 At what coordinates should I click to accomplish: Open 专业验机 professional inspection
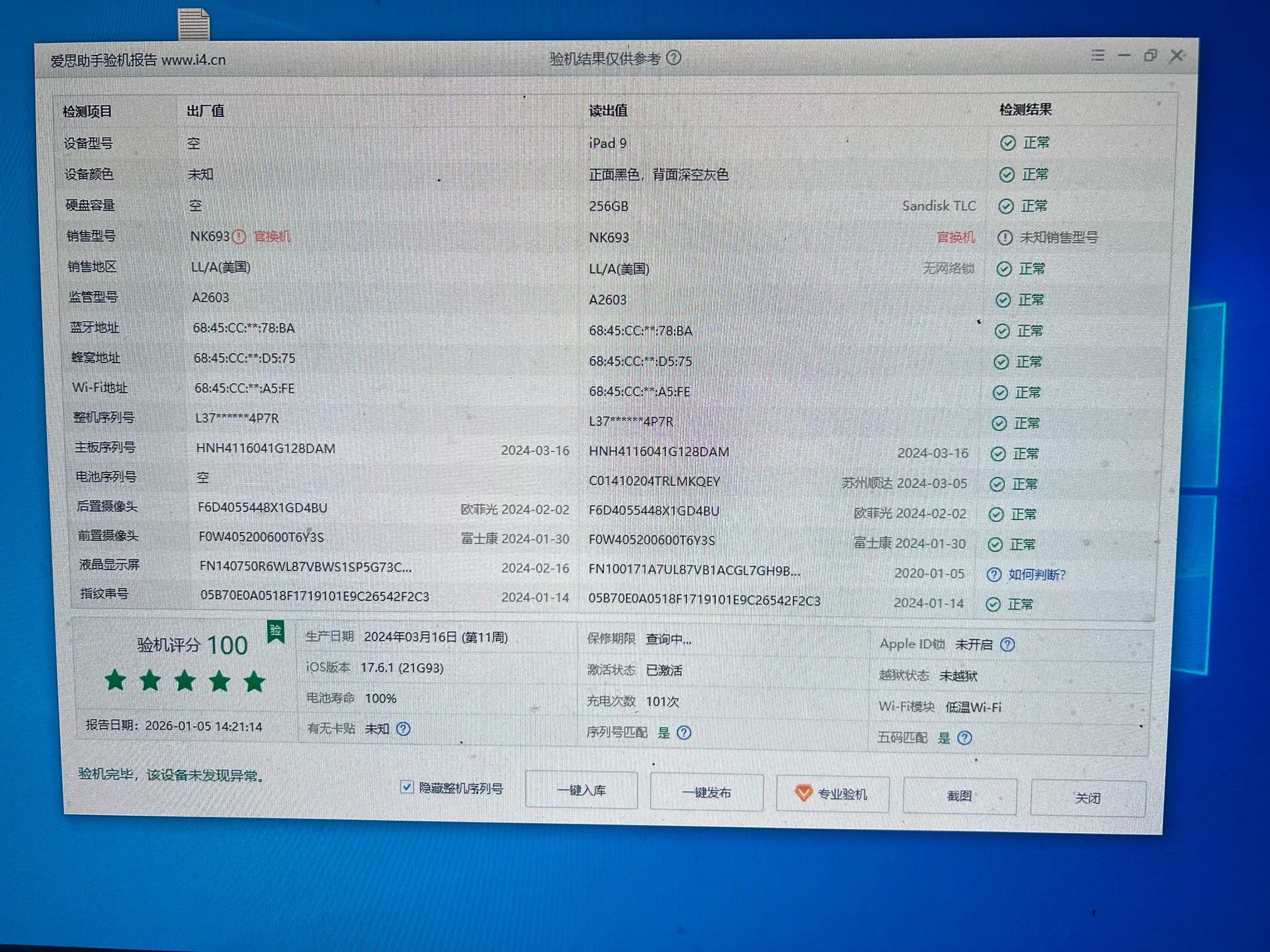(832, 793)
